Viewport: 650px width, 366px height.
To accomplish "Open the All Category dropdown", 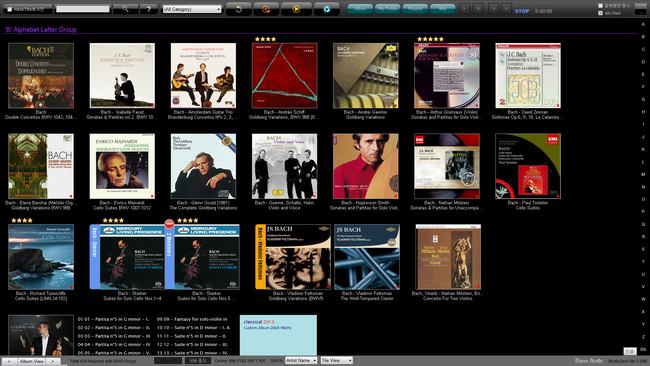I will [192, 9].
